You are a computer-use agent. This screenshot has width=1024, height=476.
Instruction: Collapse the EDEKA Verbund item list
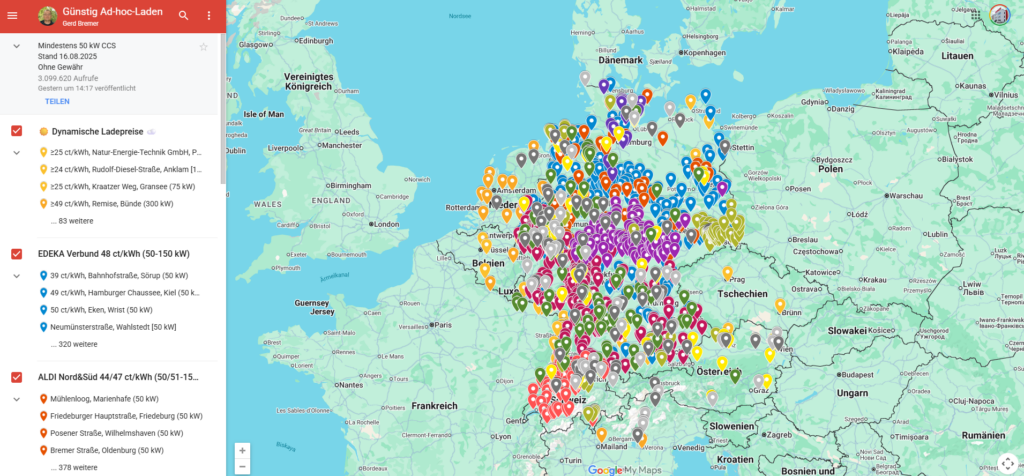[16, 276]
